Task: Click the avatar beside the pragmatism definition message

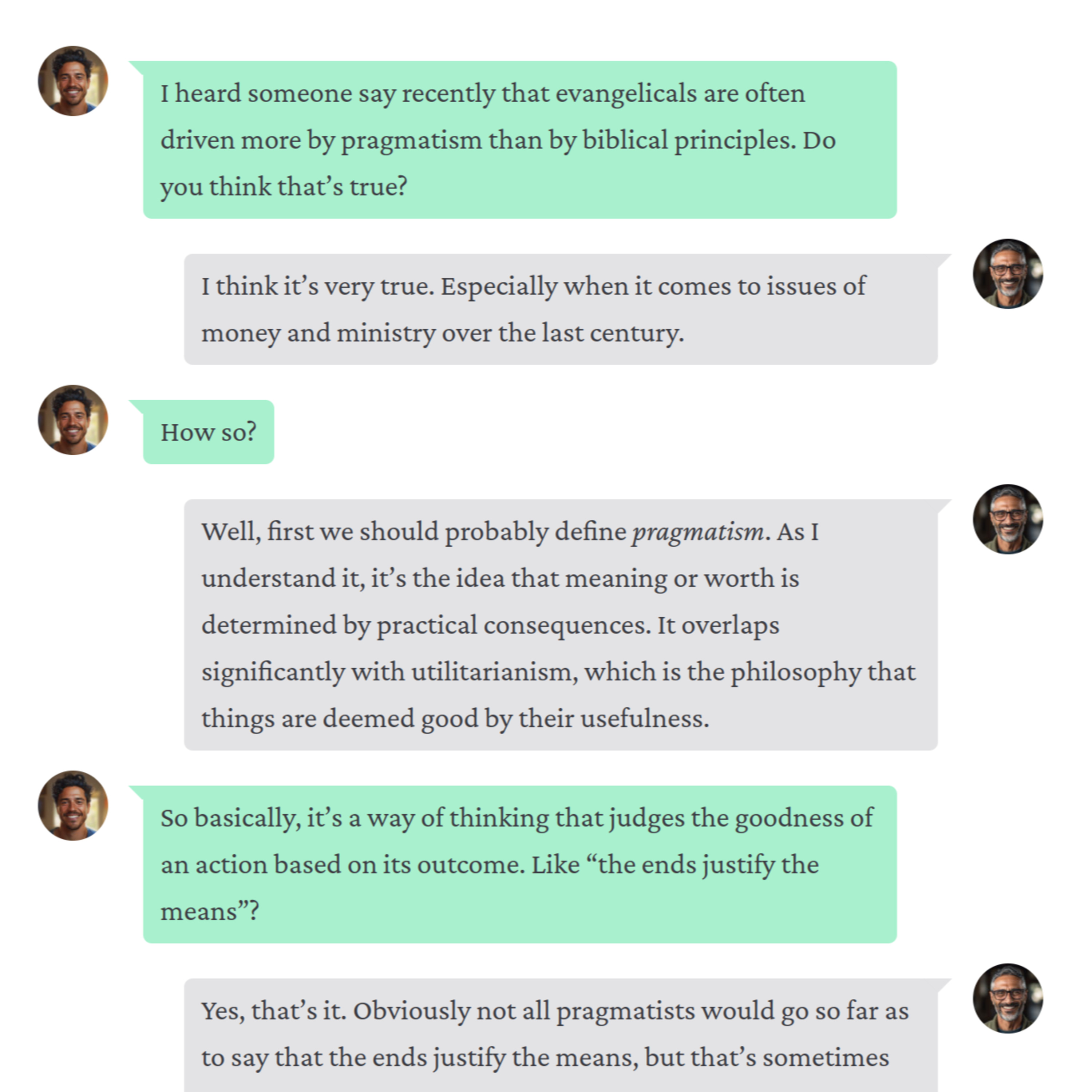Action: tap(1008, 519)
